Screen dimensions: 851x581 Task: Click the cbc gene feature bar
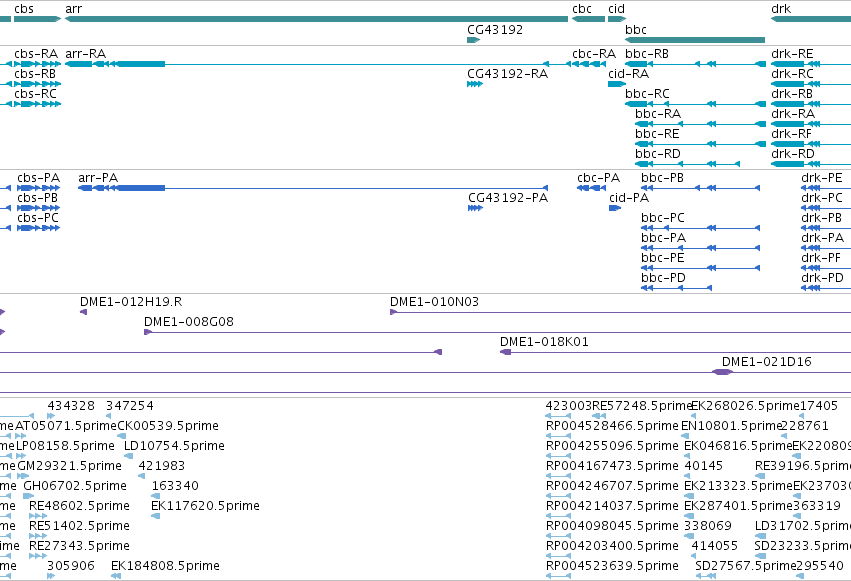click(588, 19)
